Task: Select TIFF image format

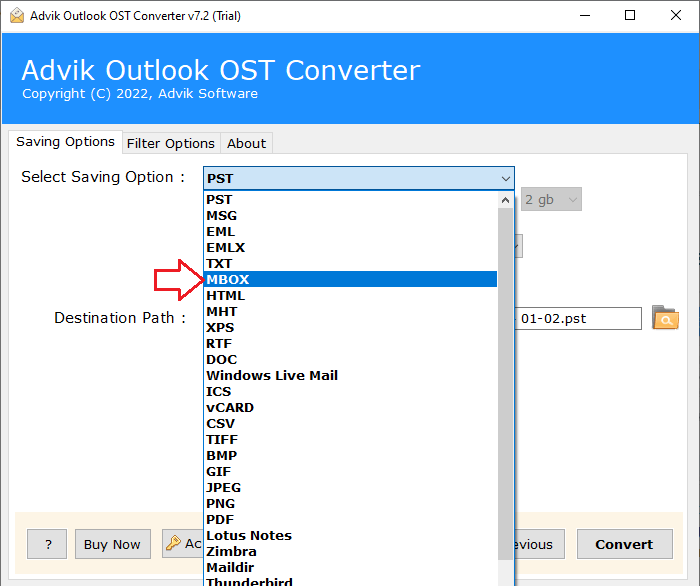Action: (x=350, y=440)
